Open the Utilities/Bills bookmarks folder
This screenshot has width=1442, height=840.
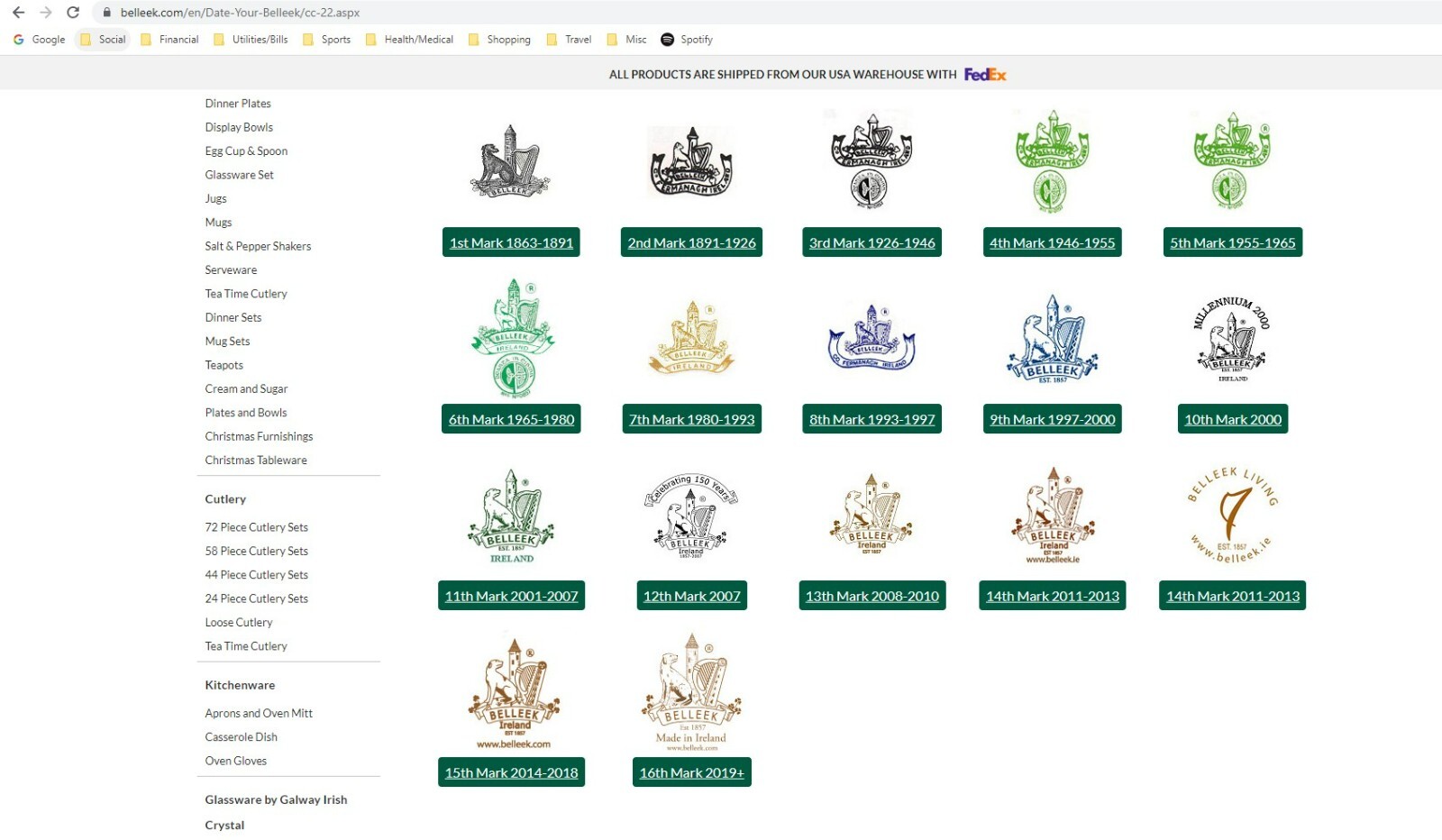251,40
